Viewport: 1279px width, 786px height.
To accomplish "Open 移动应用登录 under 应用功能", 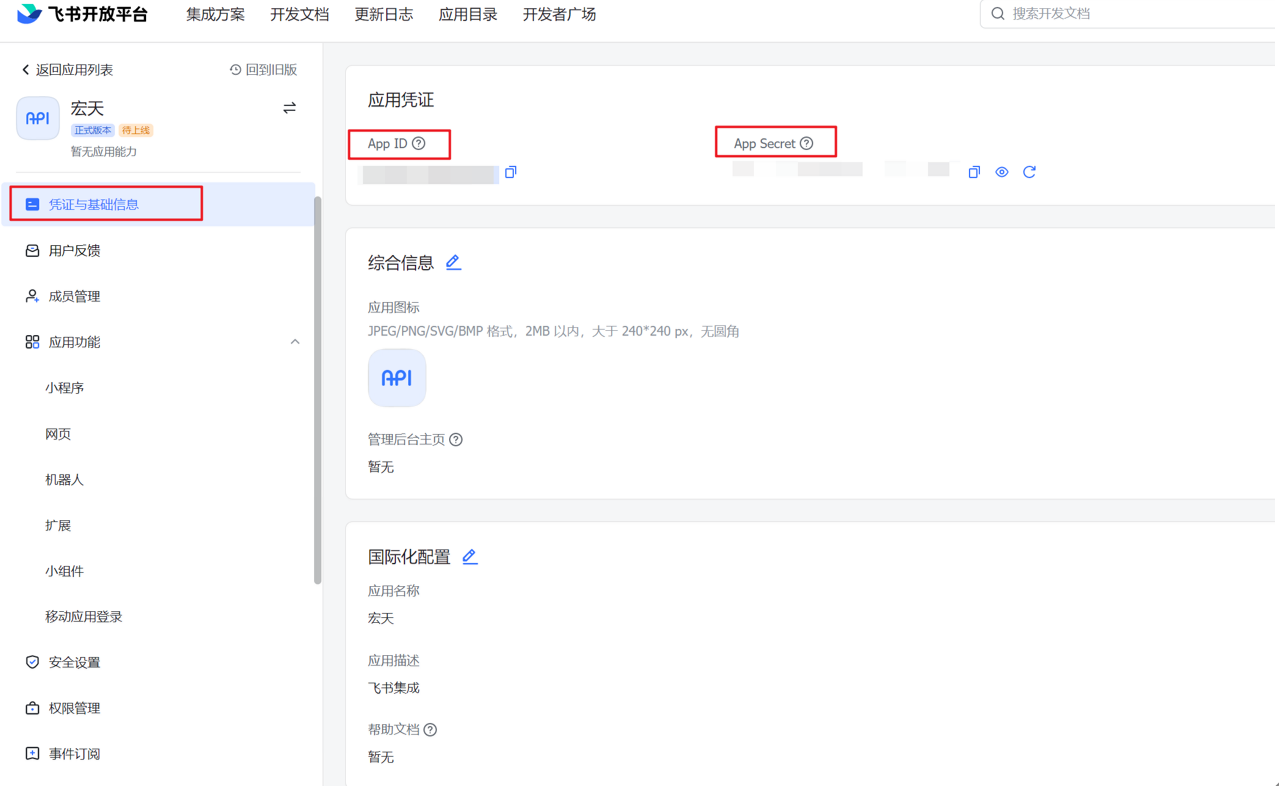I will 84,617.
